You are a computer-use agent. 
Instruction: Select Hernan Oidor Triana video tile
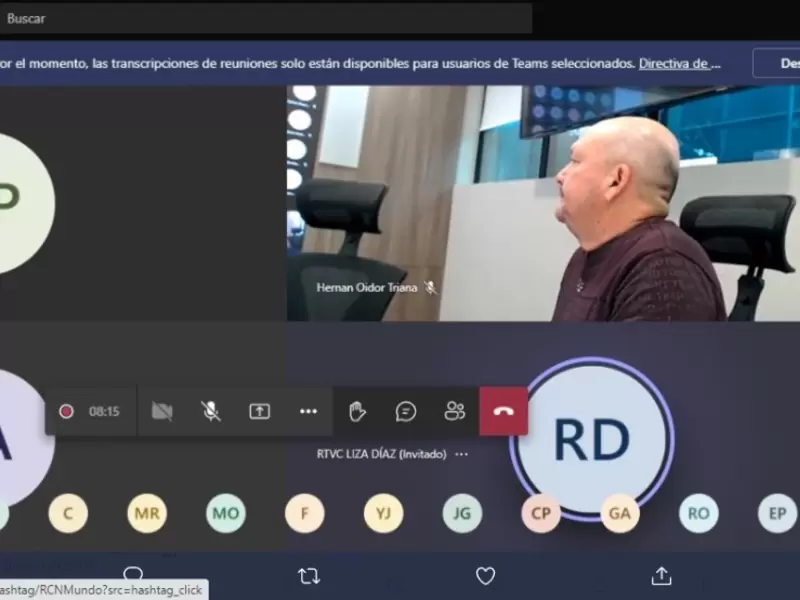pyautogui.click(x=543, y=203)
